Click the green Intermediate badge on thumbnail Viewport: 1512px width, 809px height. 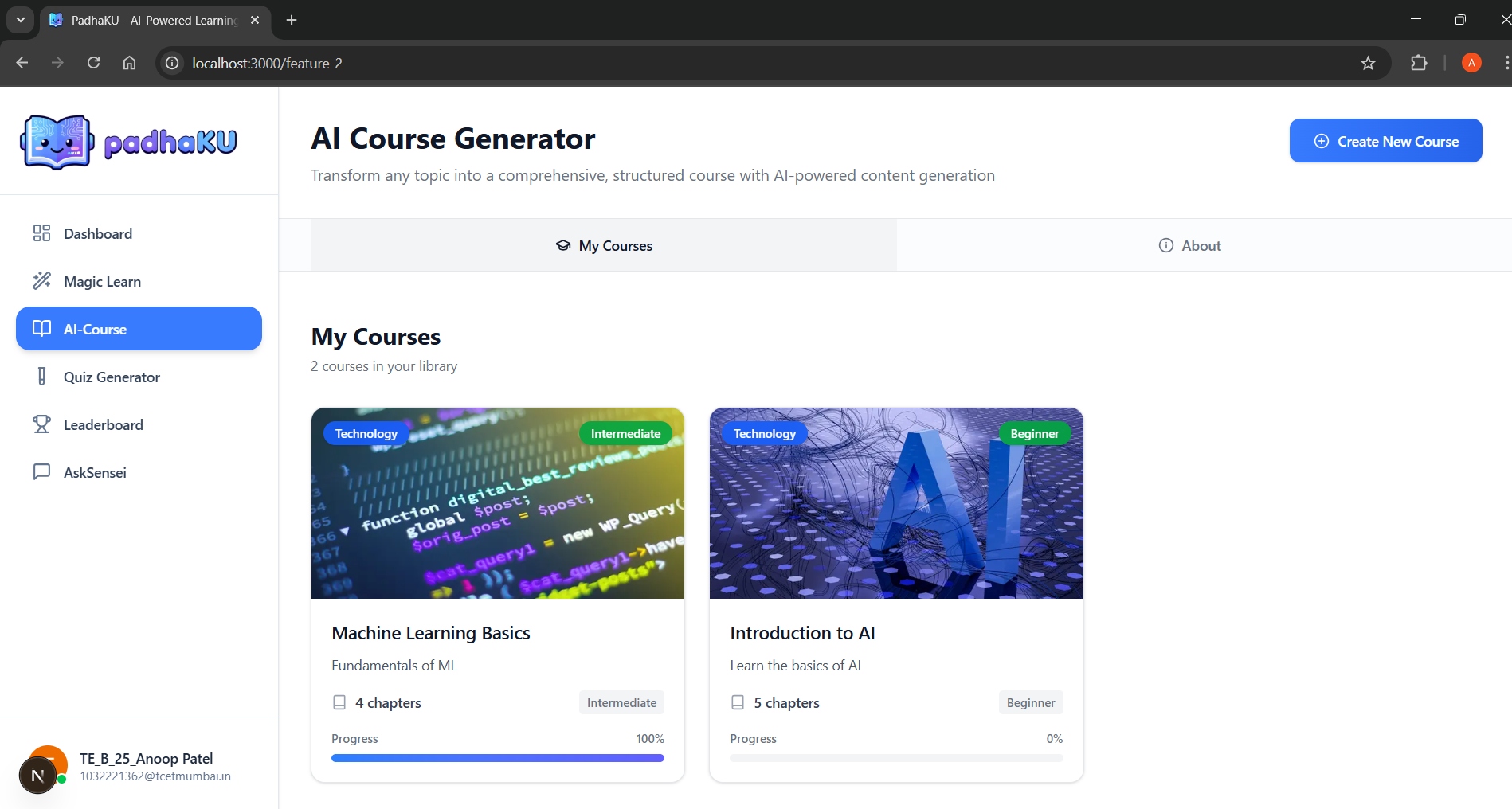(625, 433)
